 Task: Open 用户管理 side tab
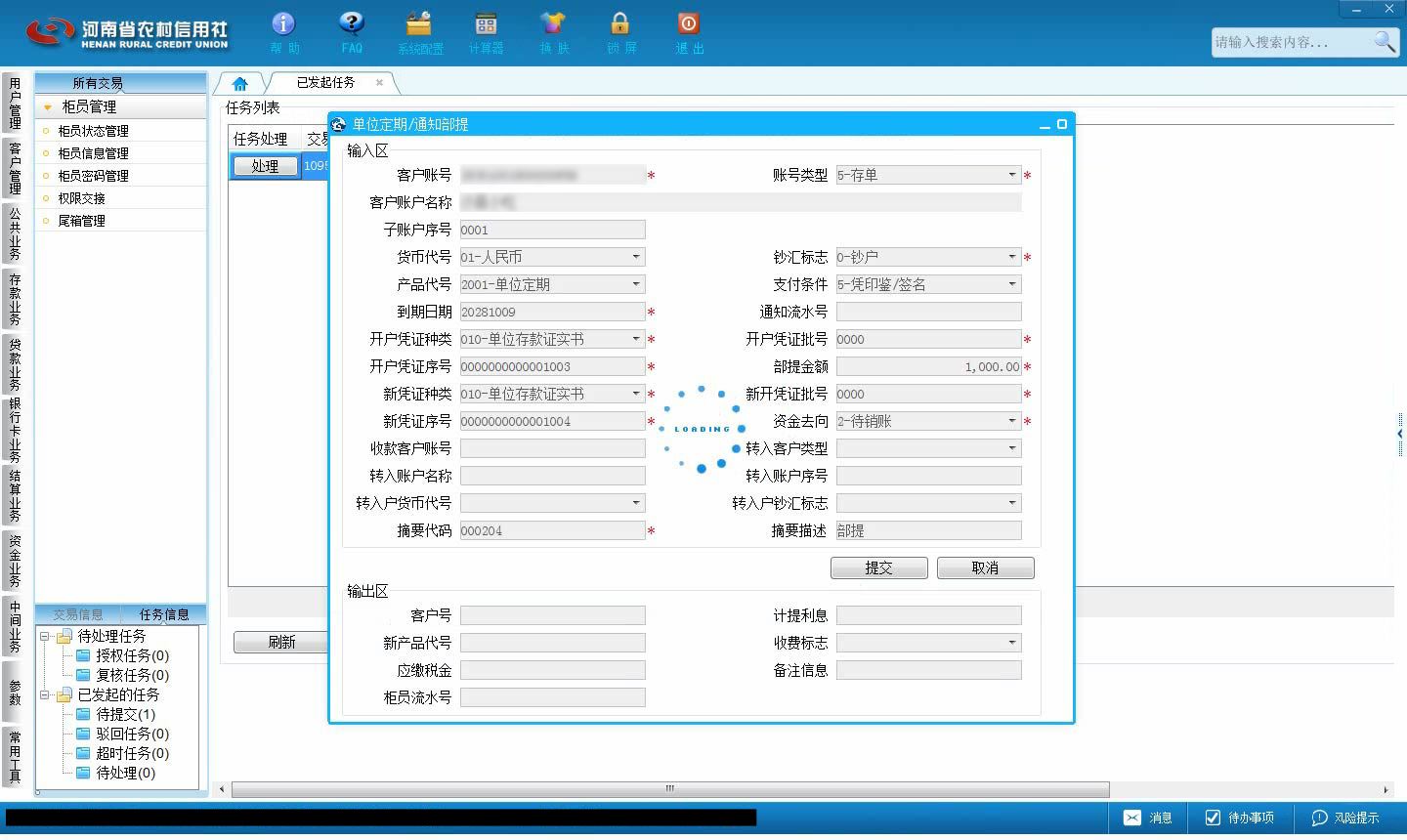(x=15, y=103)
